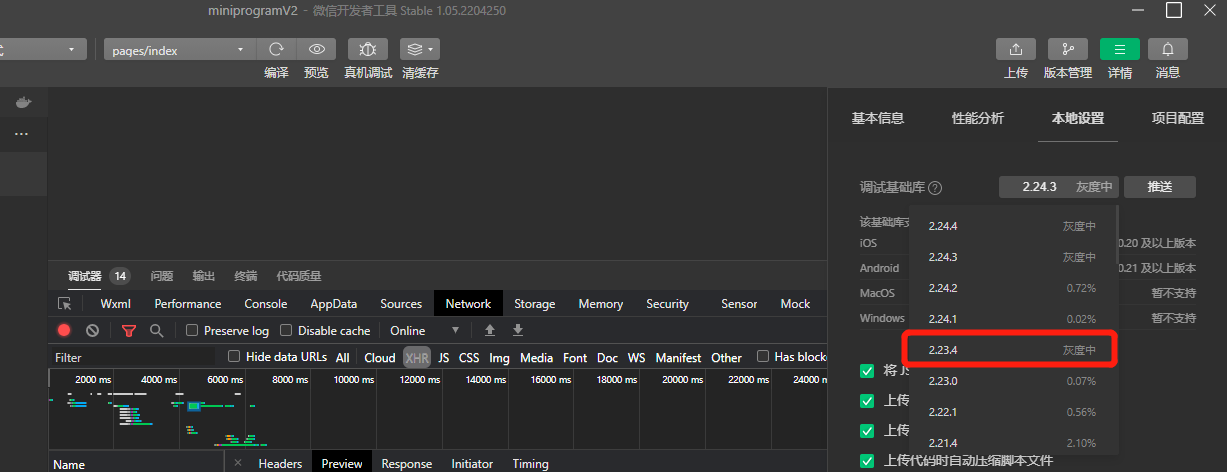Click the network Filter text field
Viewport: 1227px width, 472px height.
tap(132, 357)
